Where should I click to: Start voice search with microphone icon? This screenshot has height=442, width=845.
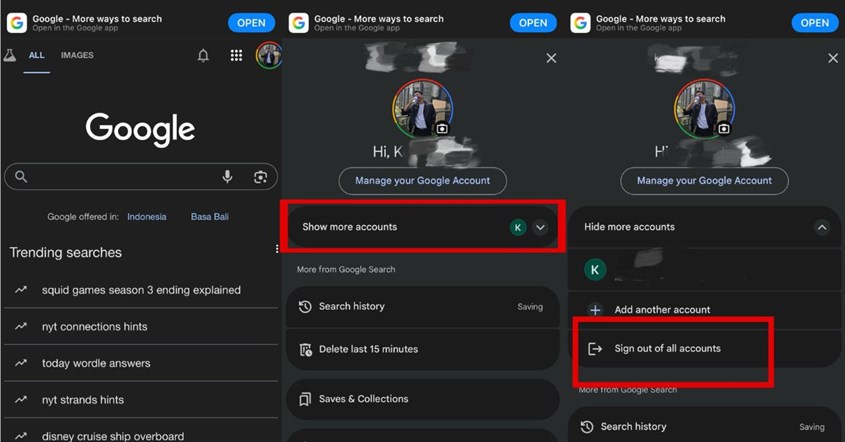[227, 176]
